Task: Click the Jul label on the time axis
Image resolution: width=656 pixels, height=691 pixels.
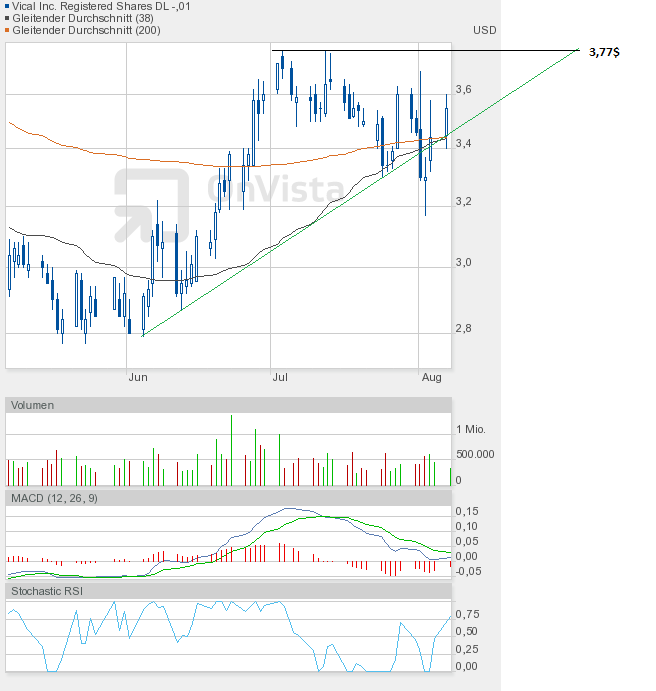Action: point(281,377)
